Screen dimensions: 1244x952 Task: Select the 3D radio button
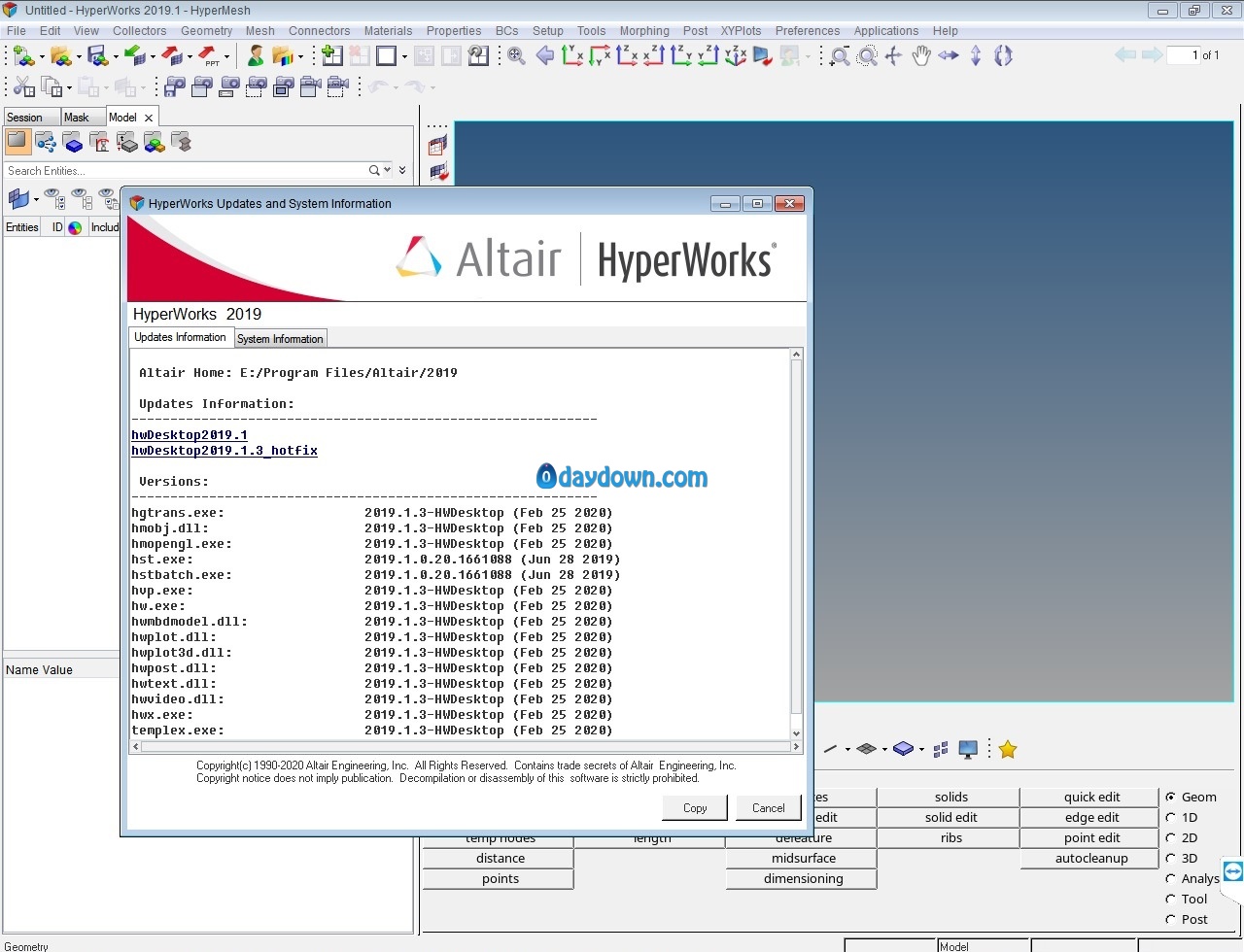[x=1171, y=858]
